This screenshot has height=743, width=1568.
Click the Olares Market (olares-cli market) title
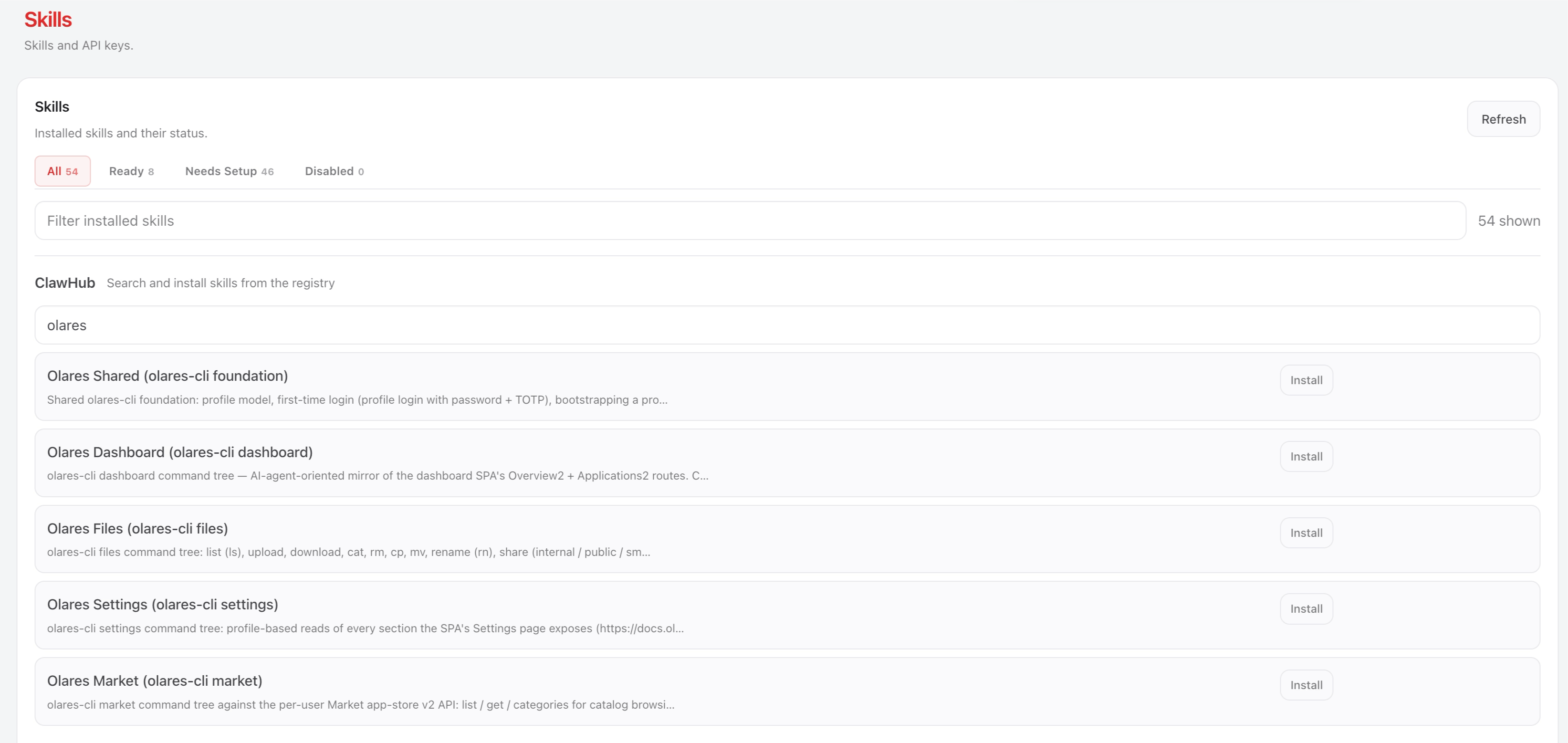tap(155, 681)
